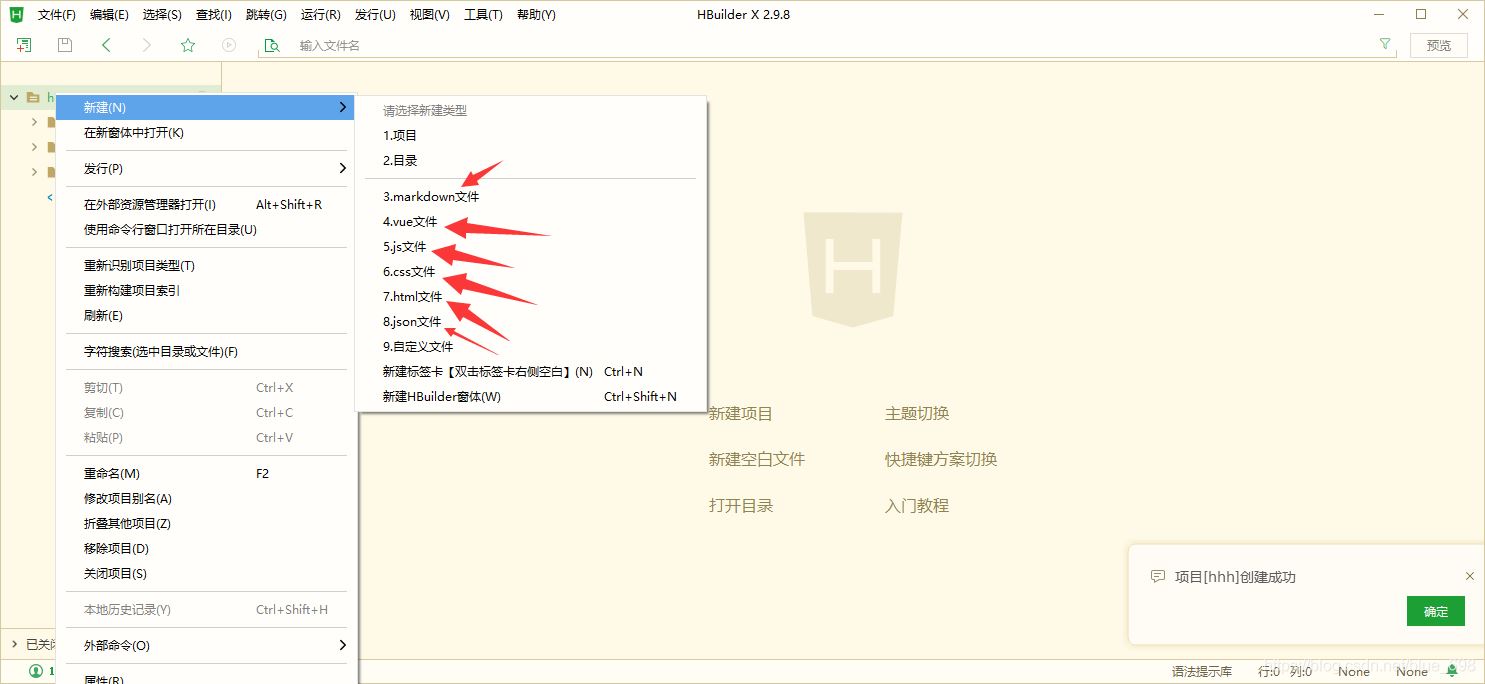Screen dimensions: 1485x684
Task: Choose 7.html文件 in the submenu
Action: click(412, 297)
